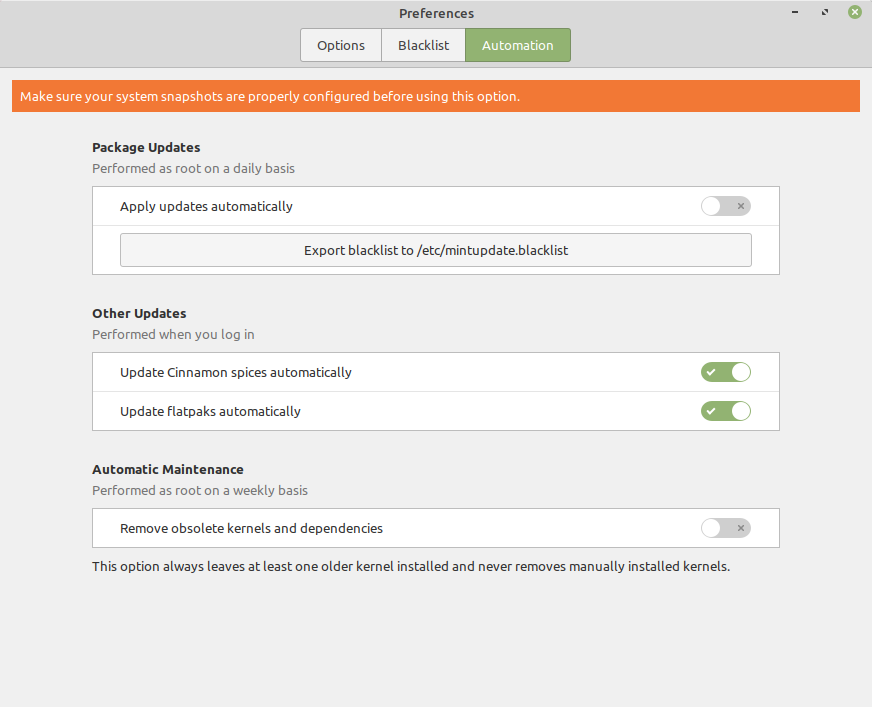Enable the Remove obsolete kernels switch

[x=725, y=528]
